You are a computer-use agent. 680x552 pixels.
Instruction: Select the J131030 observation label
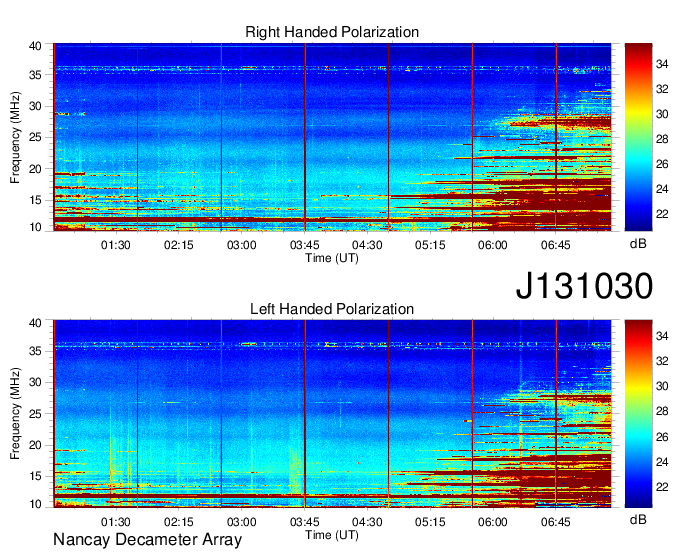pos(584,286)
